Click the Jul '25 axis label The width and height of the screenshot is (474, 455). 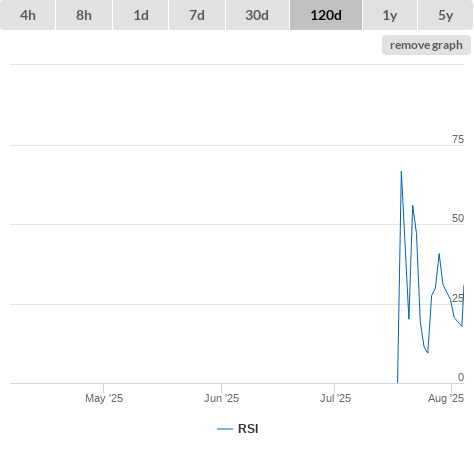pyautogui.click(x=335, y=398)
